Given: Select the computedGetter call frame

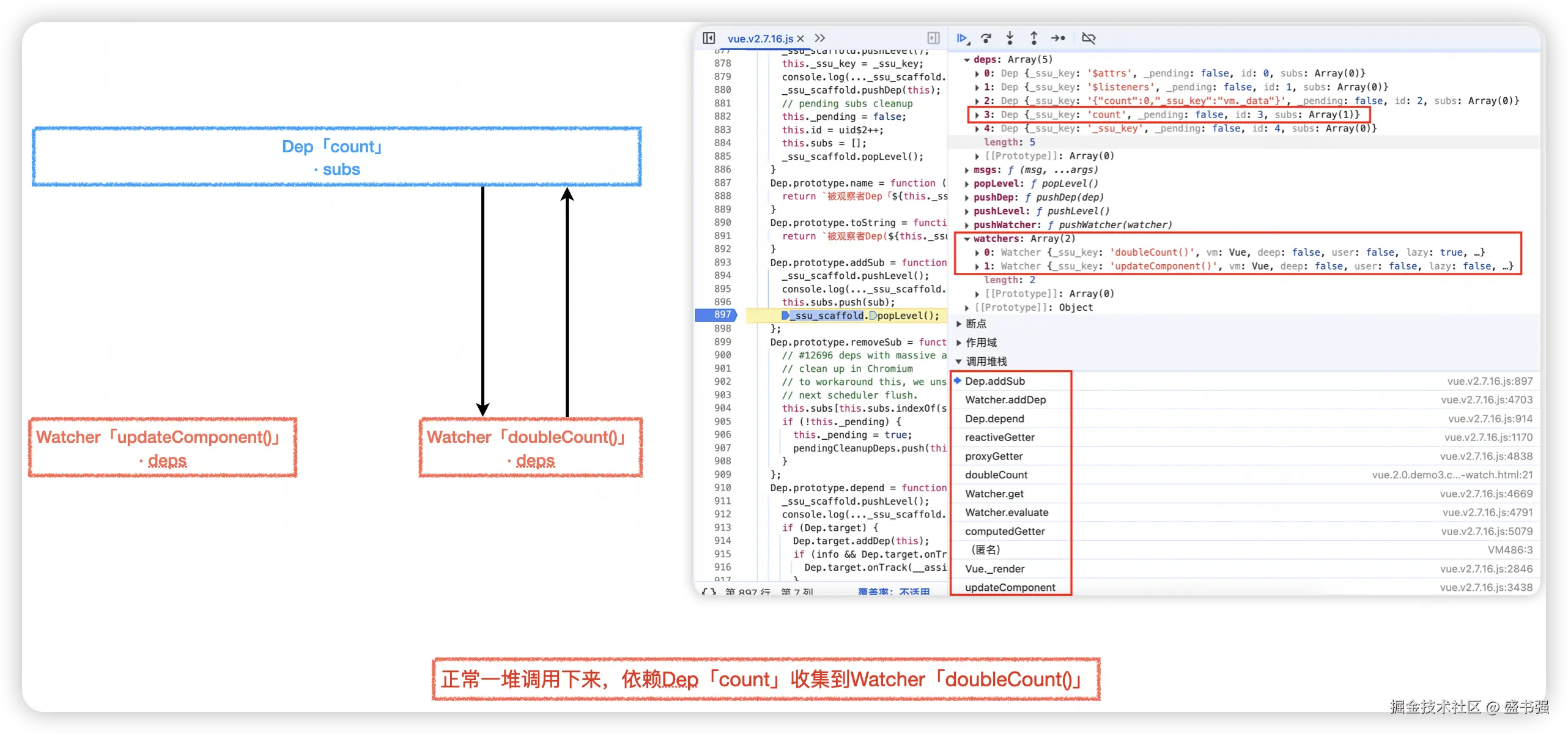Looking at the screenshot, I should (1005, 532).
